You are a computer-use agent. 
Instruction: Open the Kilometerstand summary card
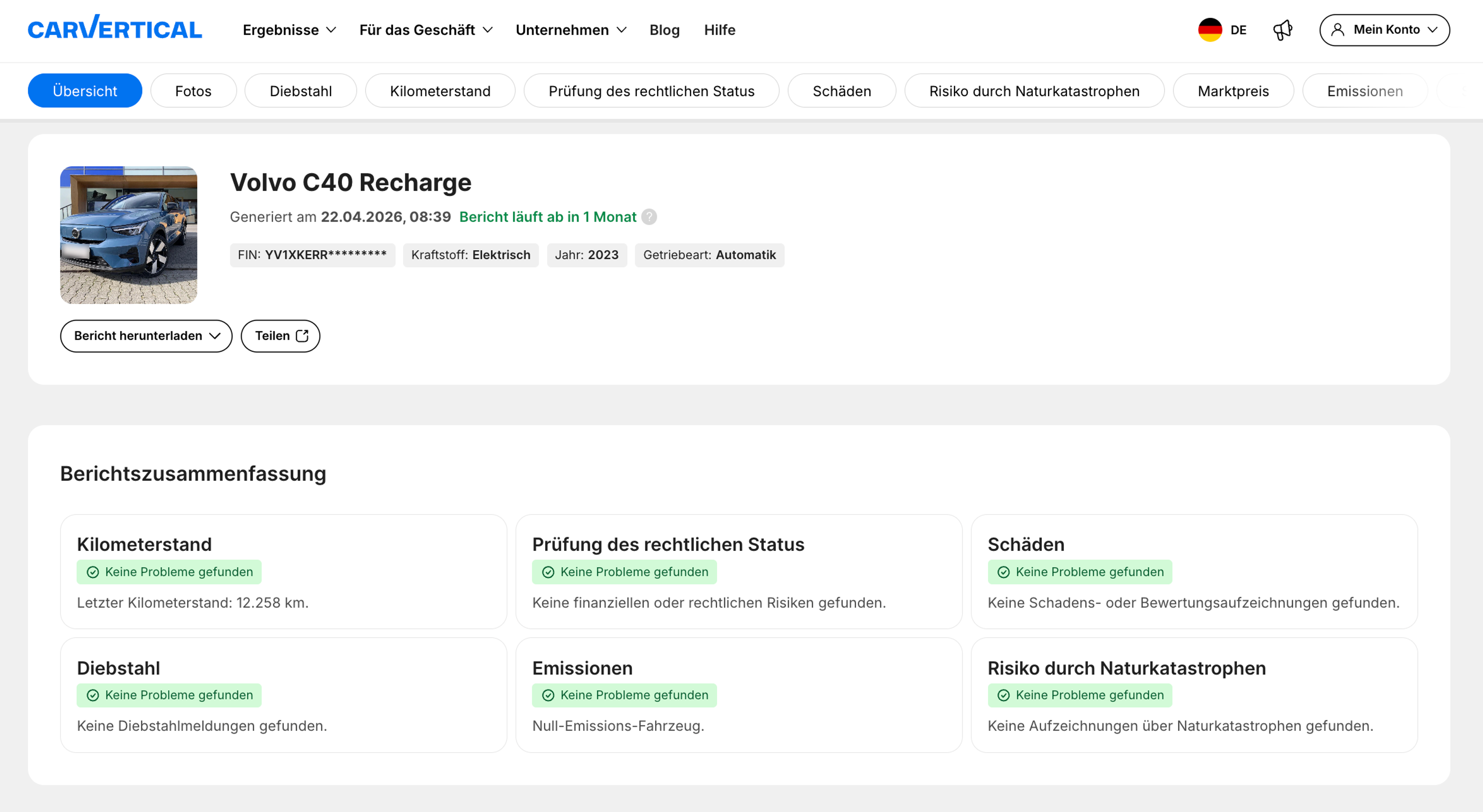tap(283, 571)
